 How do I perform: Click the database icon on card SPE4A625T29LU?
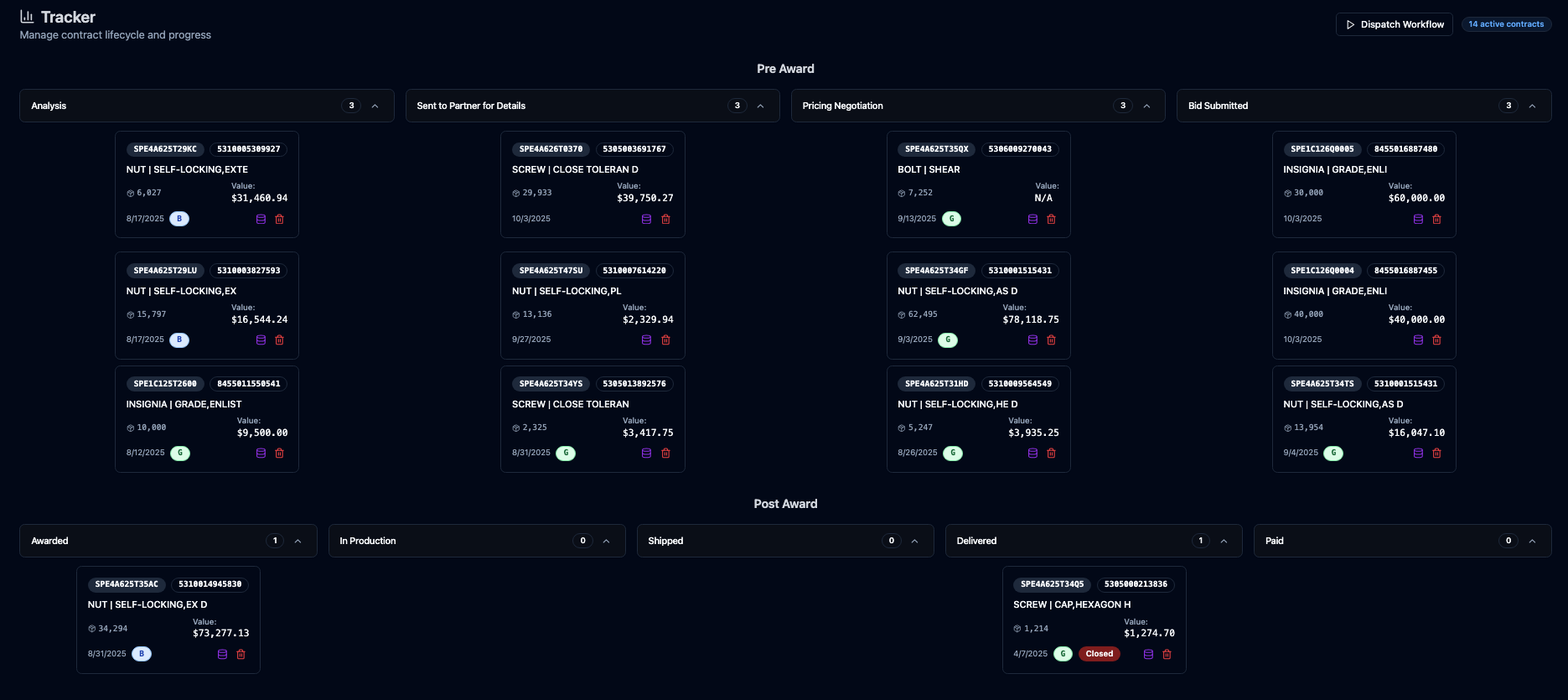tap(261, 340)
